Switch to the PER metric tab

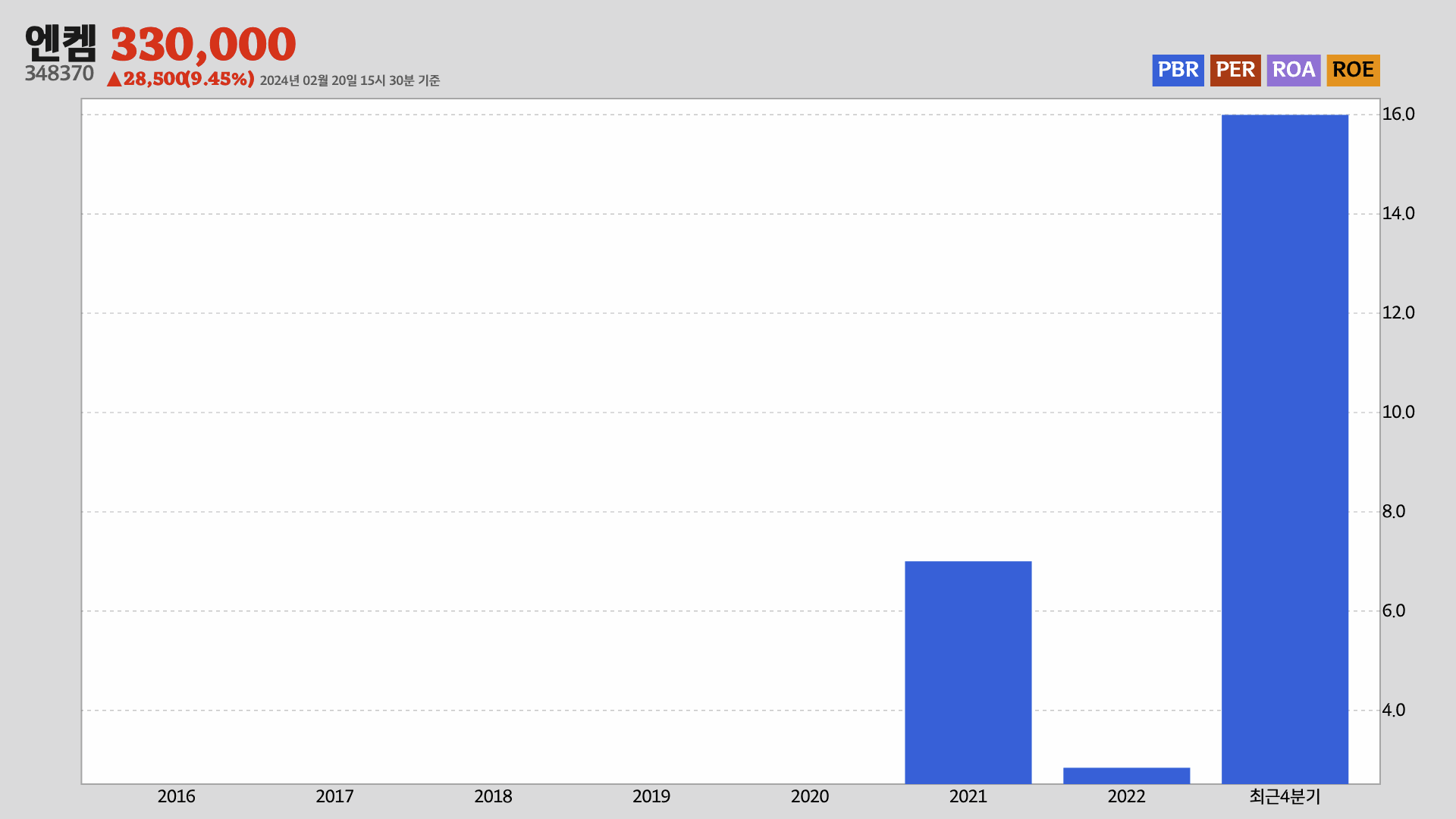[1235, 70]
